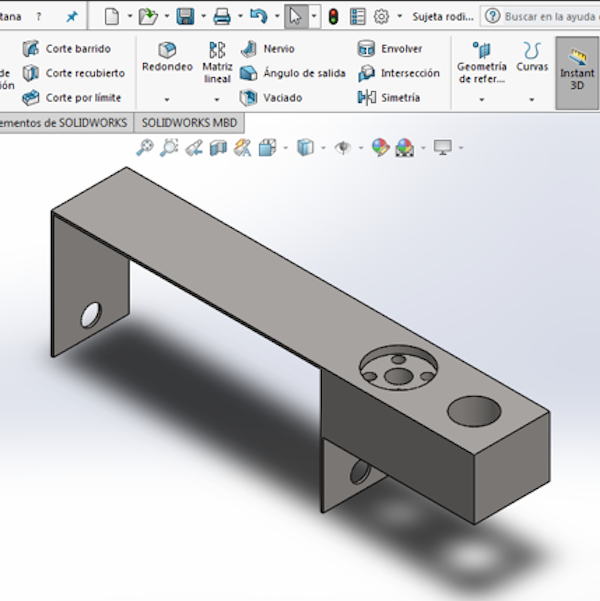Click the Rebuild traffic light icon
The image size is (600, 601).
click(334, 16)
